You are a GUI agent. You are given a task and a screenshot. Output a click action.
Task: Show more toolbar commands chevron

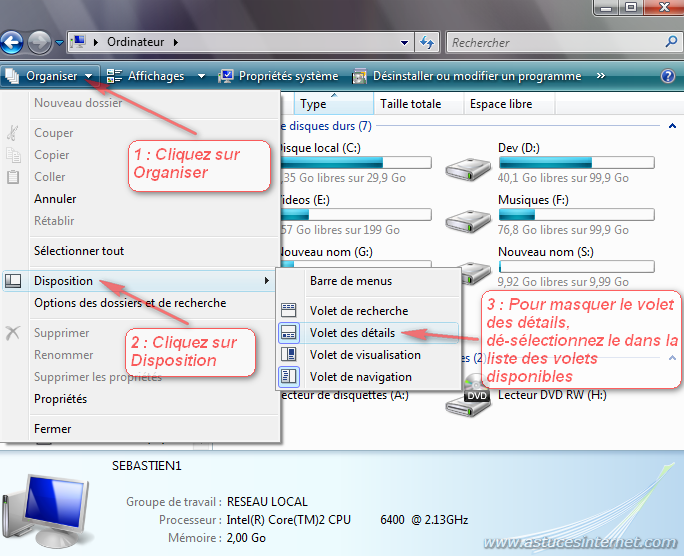pos(601,76)
